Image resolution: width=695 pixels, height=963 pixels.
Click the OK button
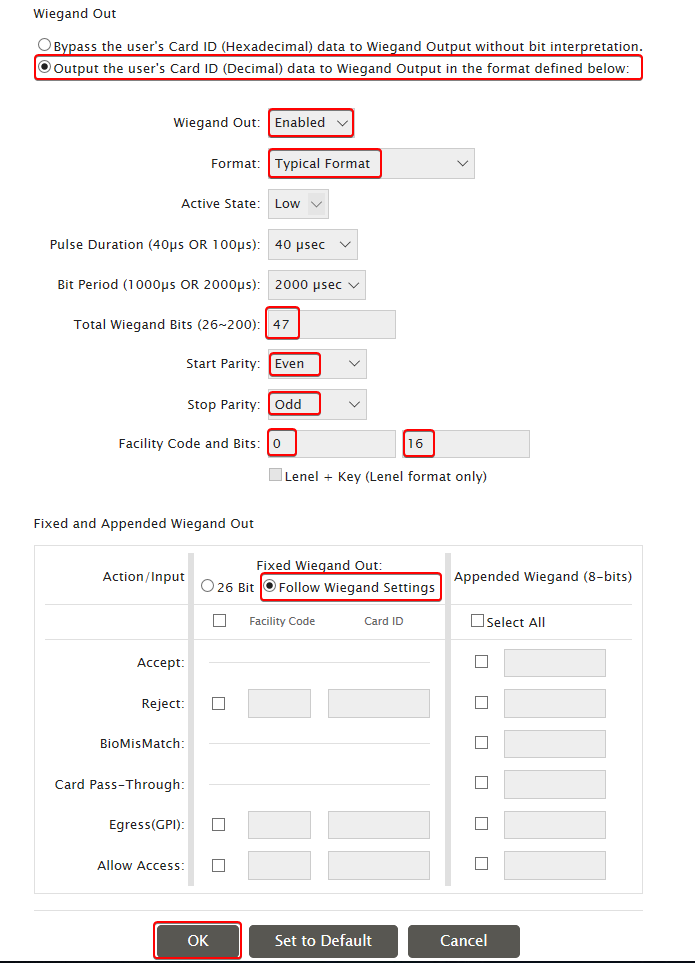198,941
